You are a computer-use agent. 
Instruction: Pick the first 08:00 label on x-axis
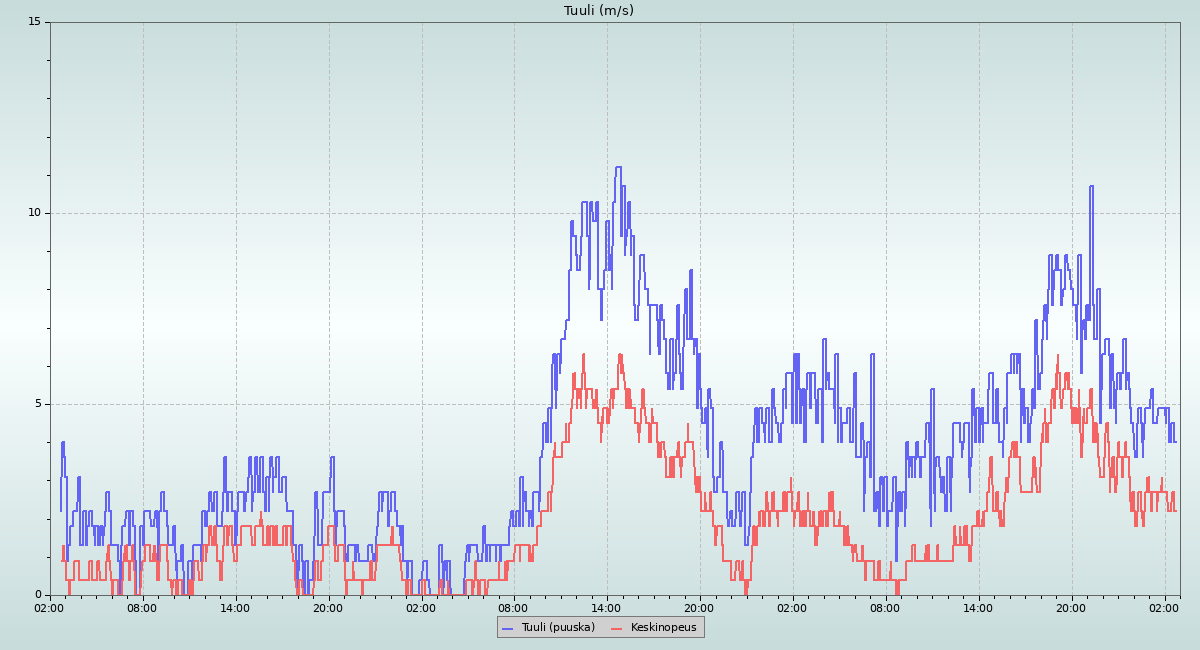click(142, 607)
